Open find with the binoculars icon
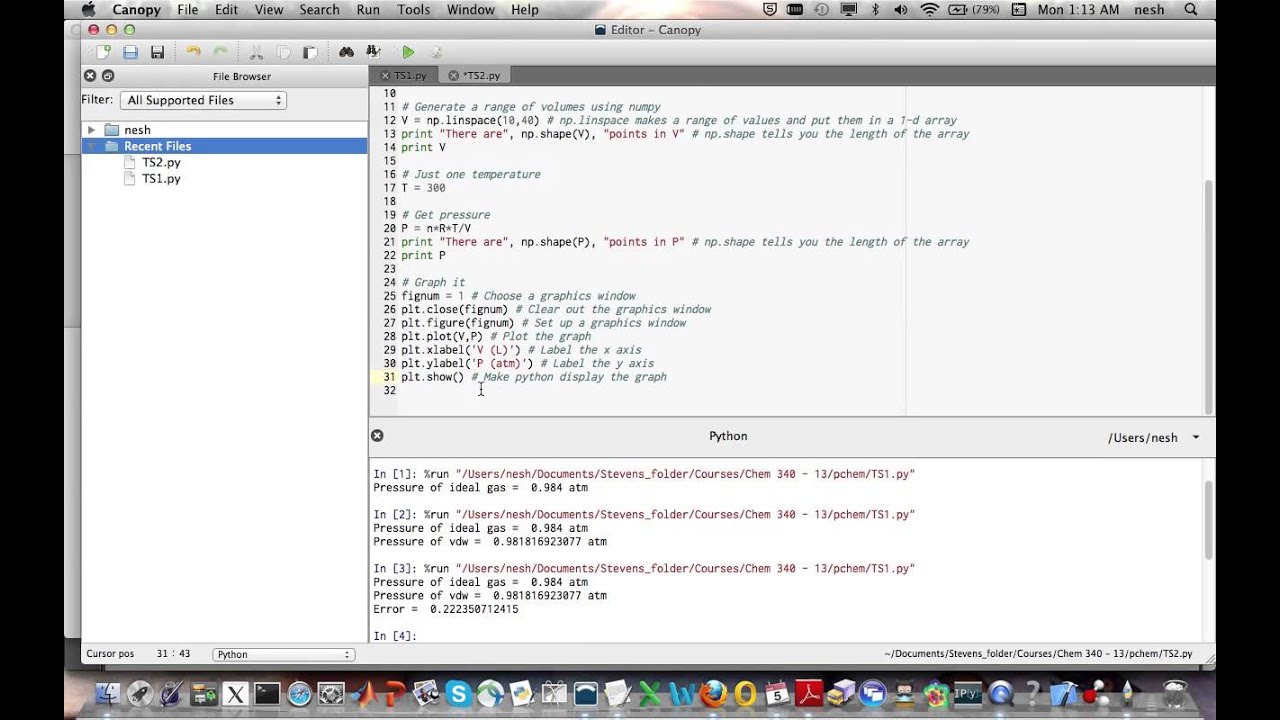The image size is (1280, 720). pyautogui.click(x=346, y=52)
